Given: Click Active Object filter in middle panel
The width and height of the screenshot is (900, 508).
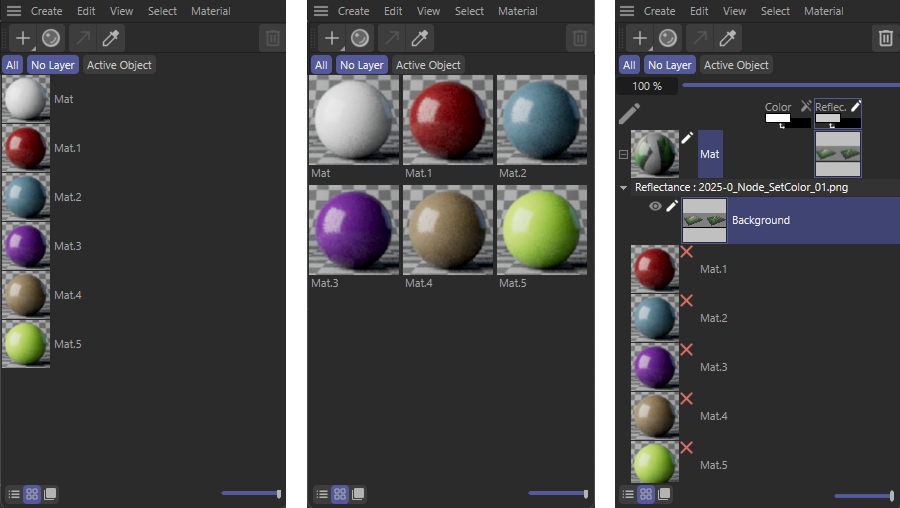Looking at the screenshot, I should [428, 65].
